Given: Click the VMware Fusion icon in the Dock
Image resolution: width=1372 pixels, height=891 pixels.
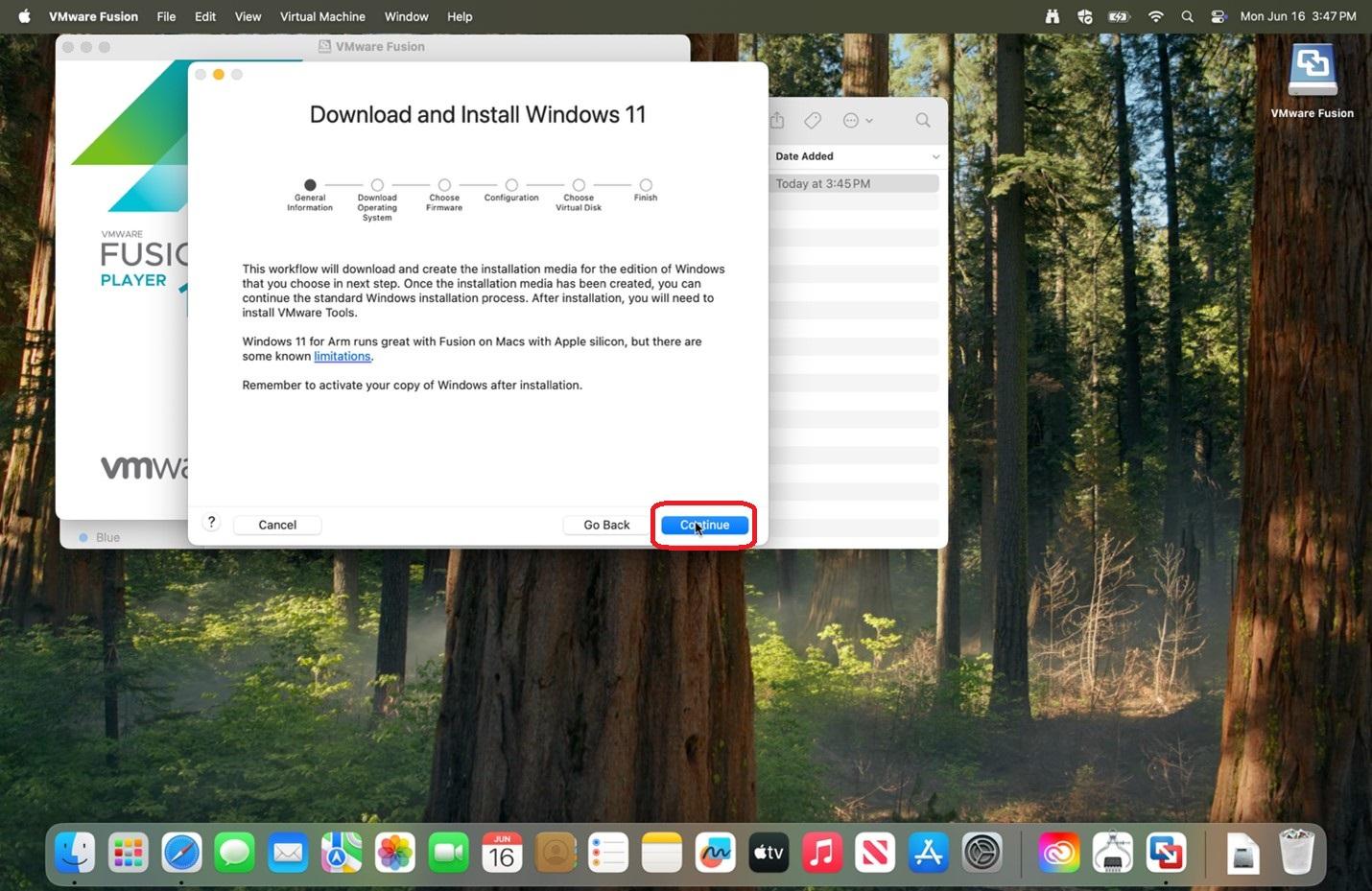Looking at the screenshot, I should pyautogui.click(x=1166, y=852).
